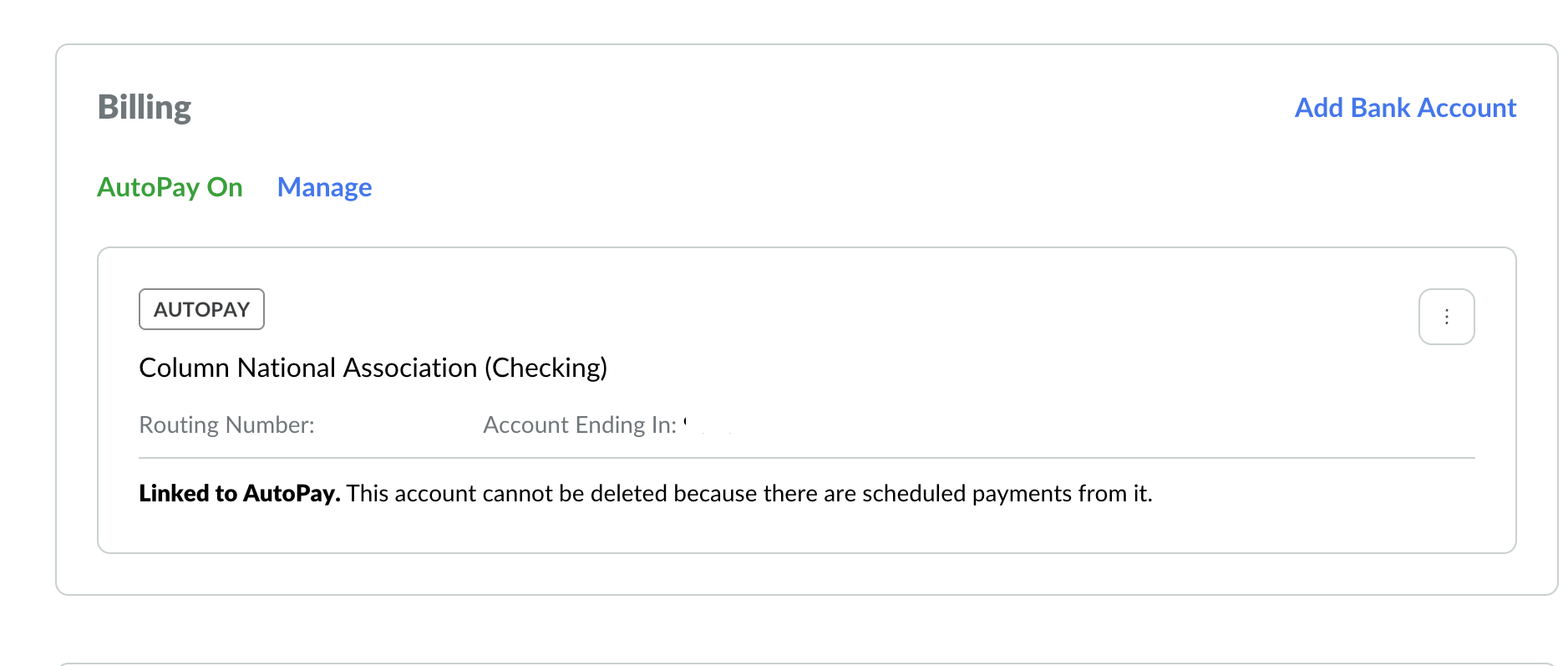Image resolution: width=1568 pixels, height=666 pixels.
Task: Click the AUTOPAY badge on the account card
Action: 201,309
